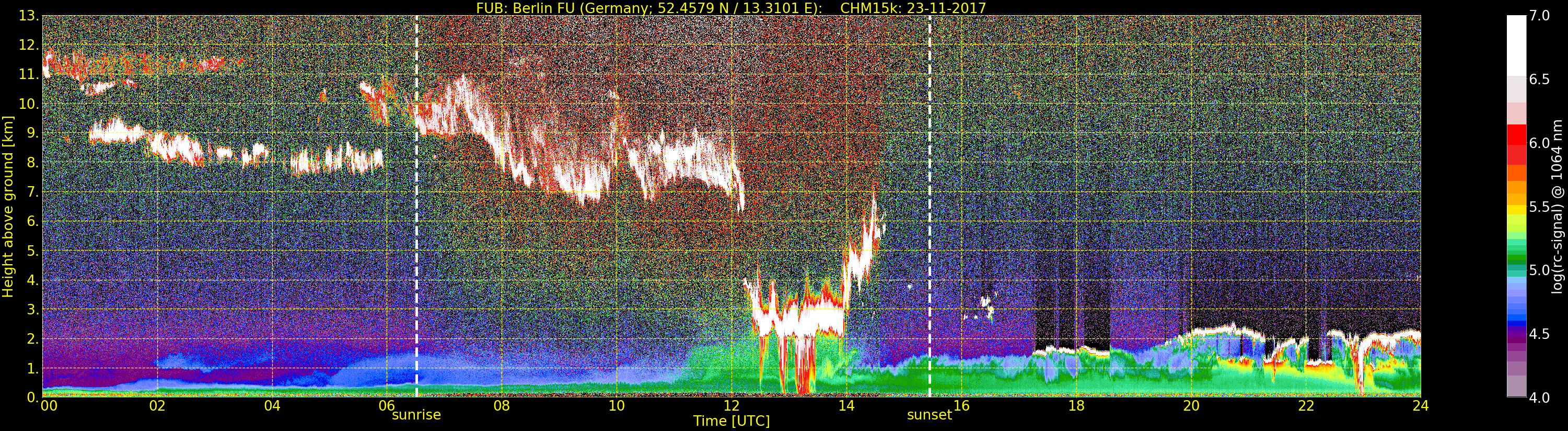
Task: Pick the yellow colorbar band near 5.5
Action: pyautogui.click(x=1516, y=209)
